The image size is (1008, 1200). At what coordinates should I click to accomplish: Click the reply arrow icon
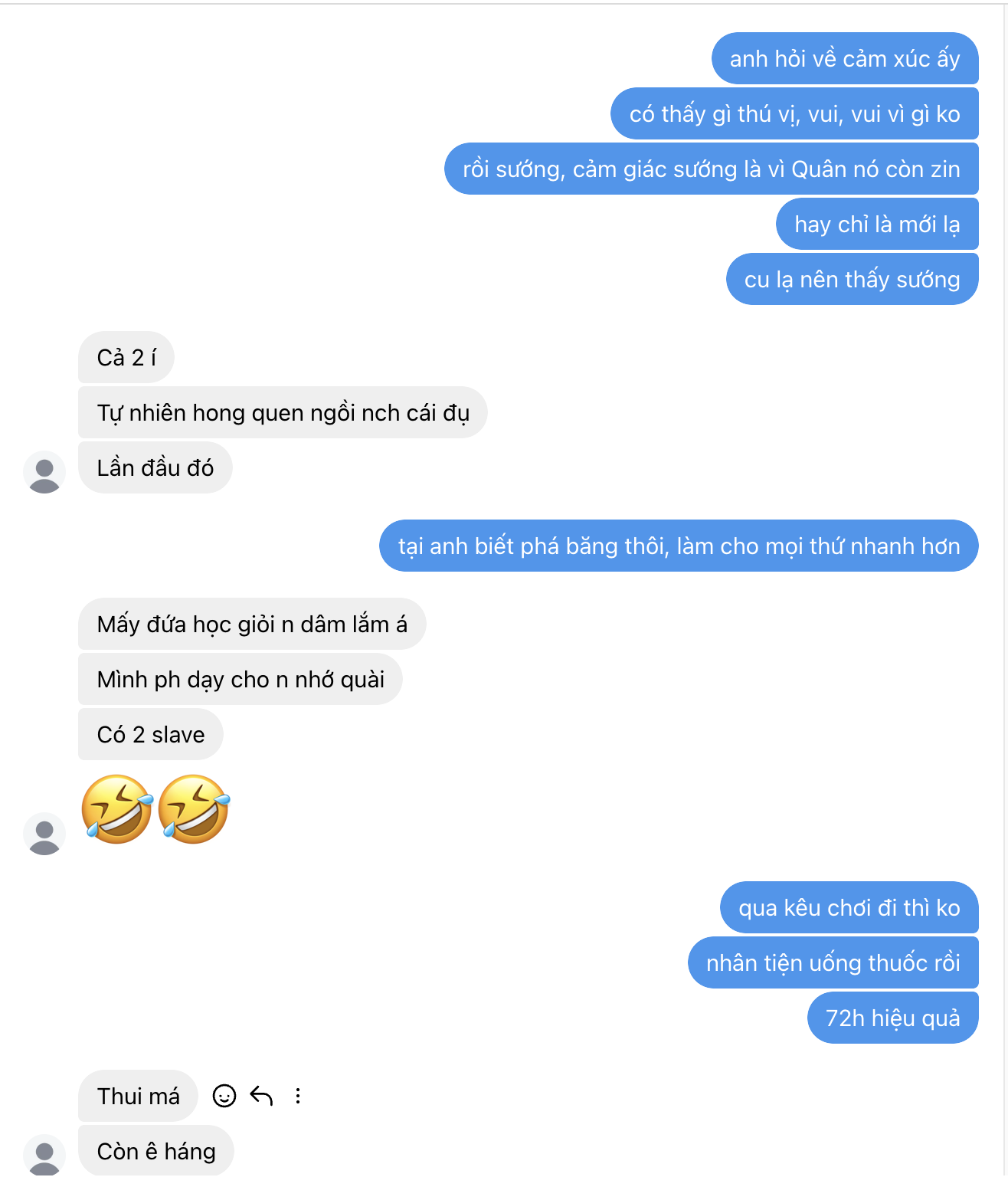(261, 1096)
